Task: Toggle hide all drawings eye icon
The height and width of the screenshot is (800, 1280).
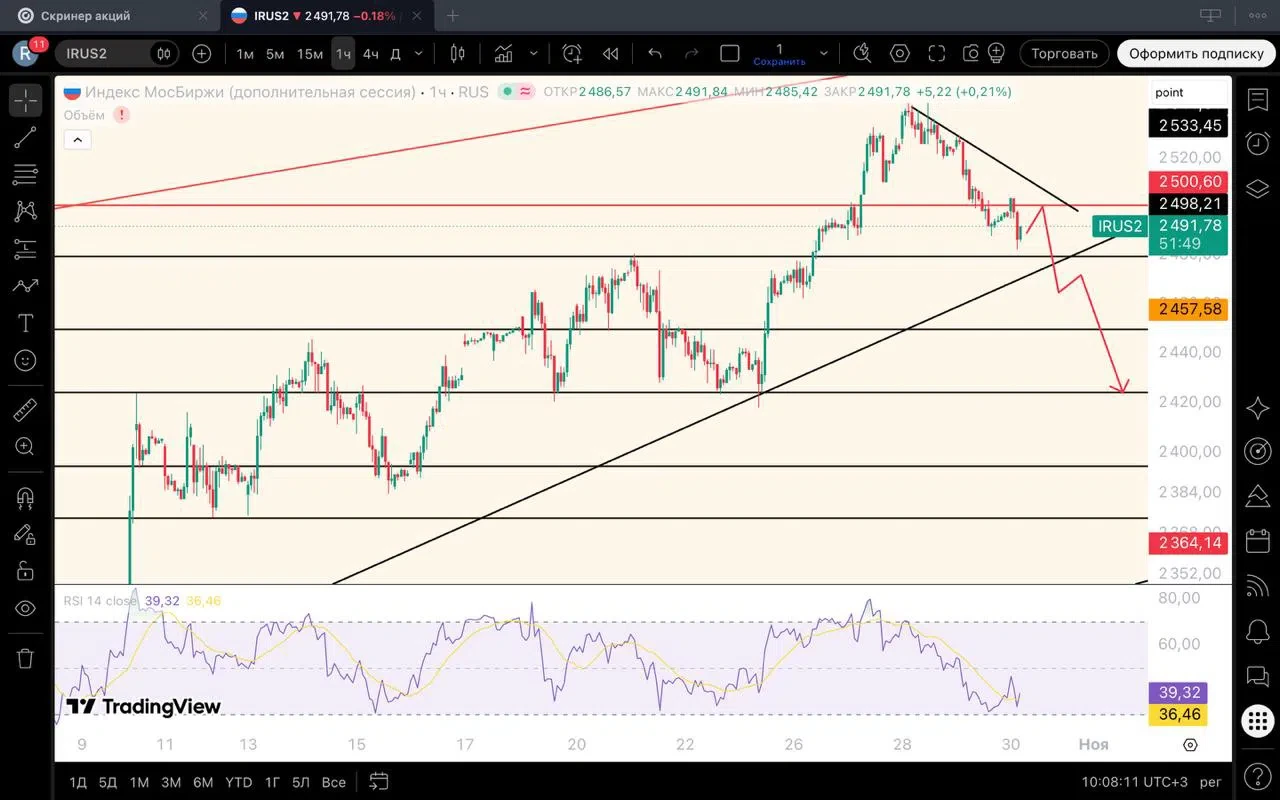Action: 25,608
